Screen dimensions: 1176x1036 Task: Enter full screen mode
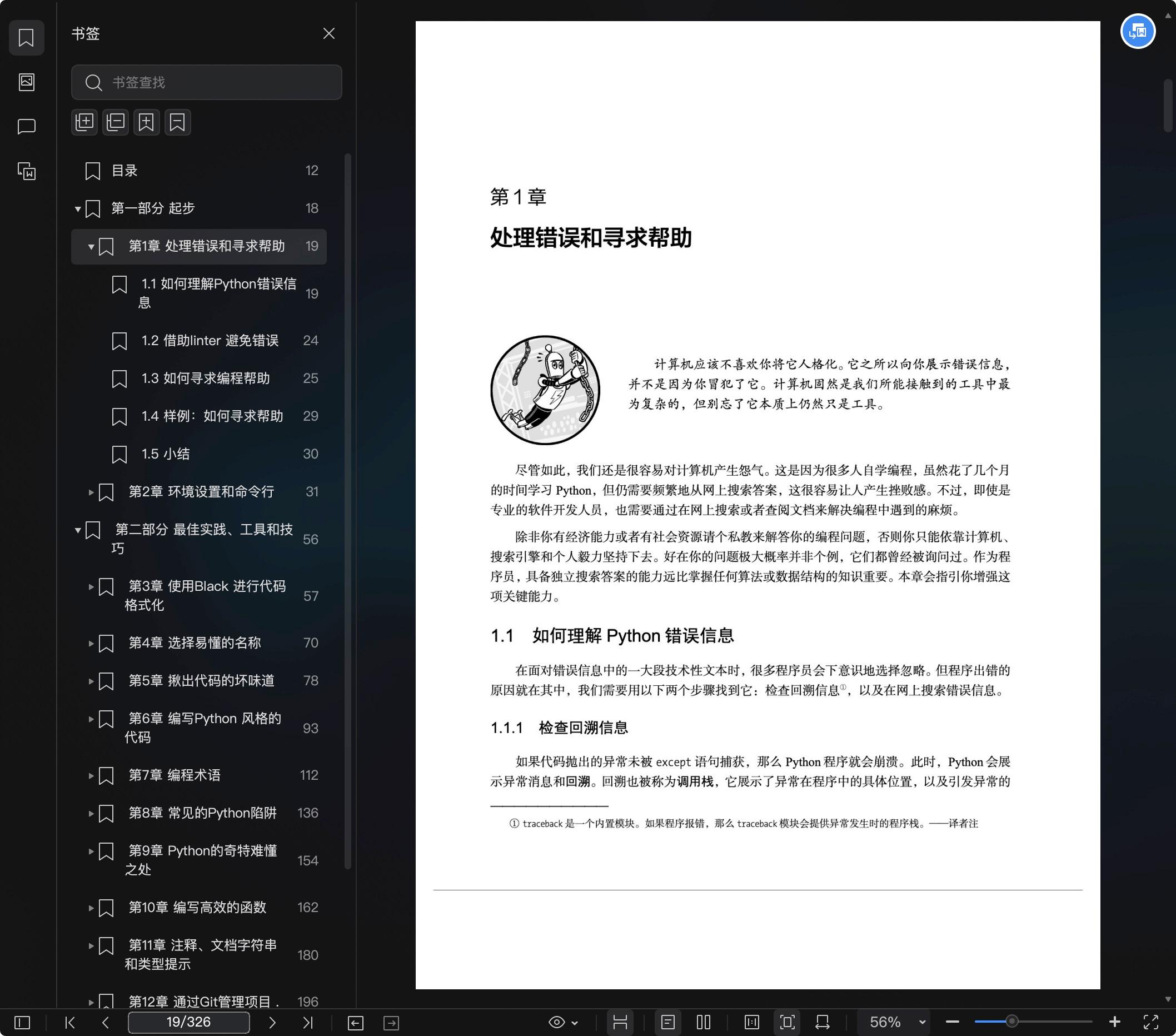(x=1150, y=1022)
